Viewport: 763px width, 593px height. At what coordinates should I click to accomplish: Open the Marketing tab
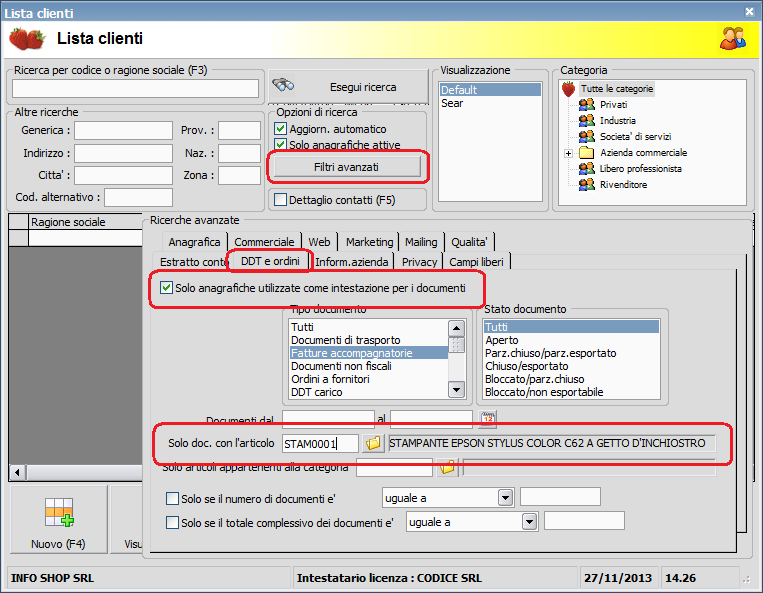[369, 242]
